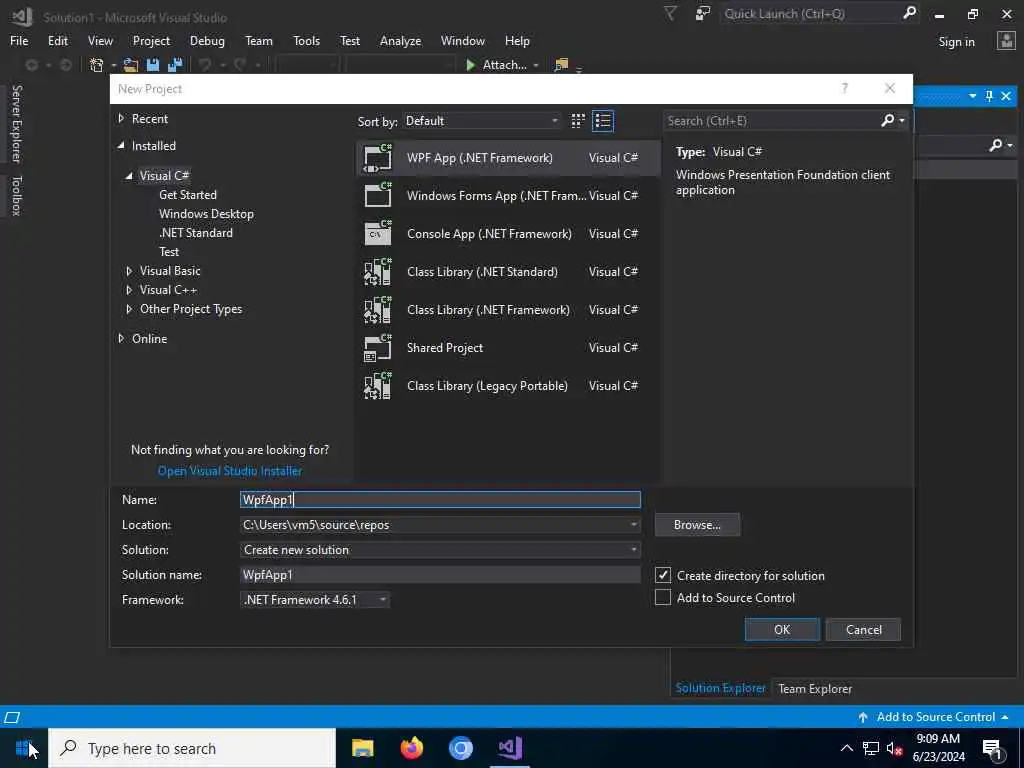Click the Console App template icon
This screenshot has height=768, width=1024.
(377, 233)
